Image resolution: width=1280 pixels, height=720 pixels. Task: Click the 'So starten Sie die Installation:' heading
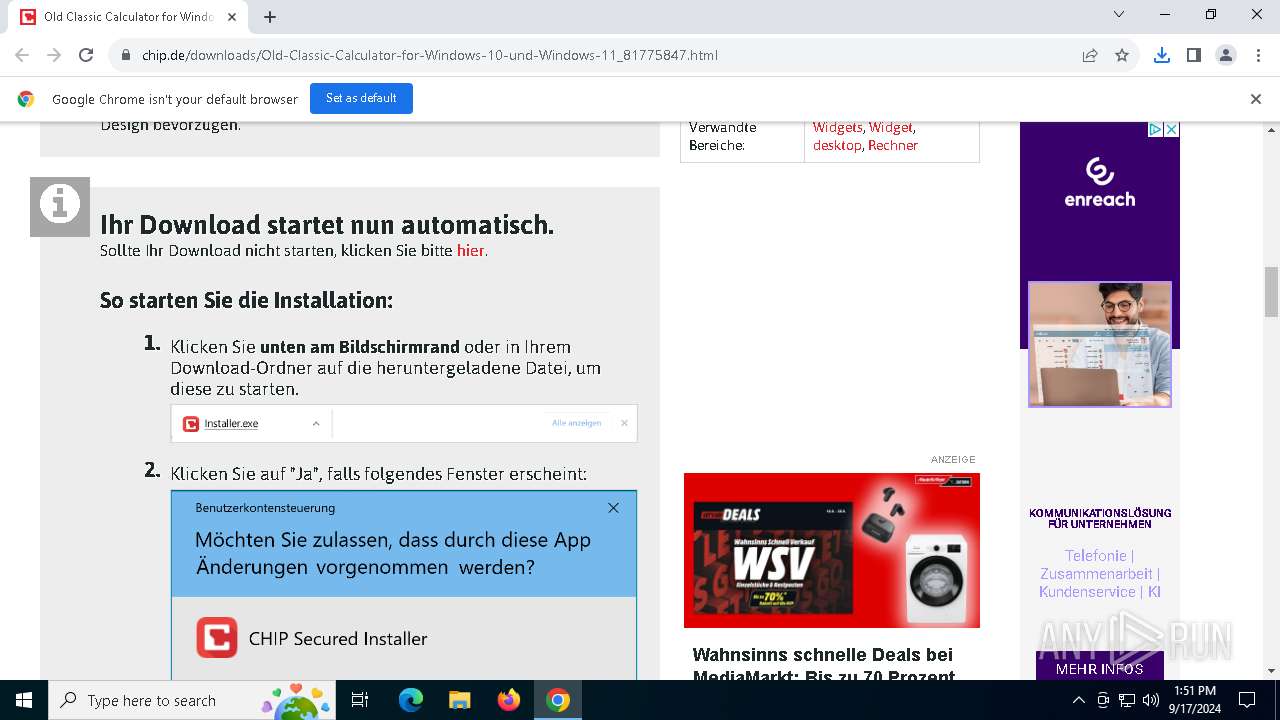coord(246,300)
